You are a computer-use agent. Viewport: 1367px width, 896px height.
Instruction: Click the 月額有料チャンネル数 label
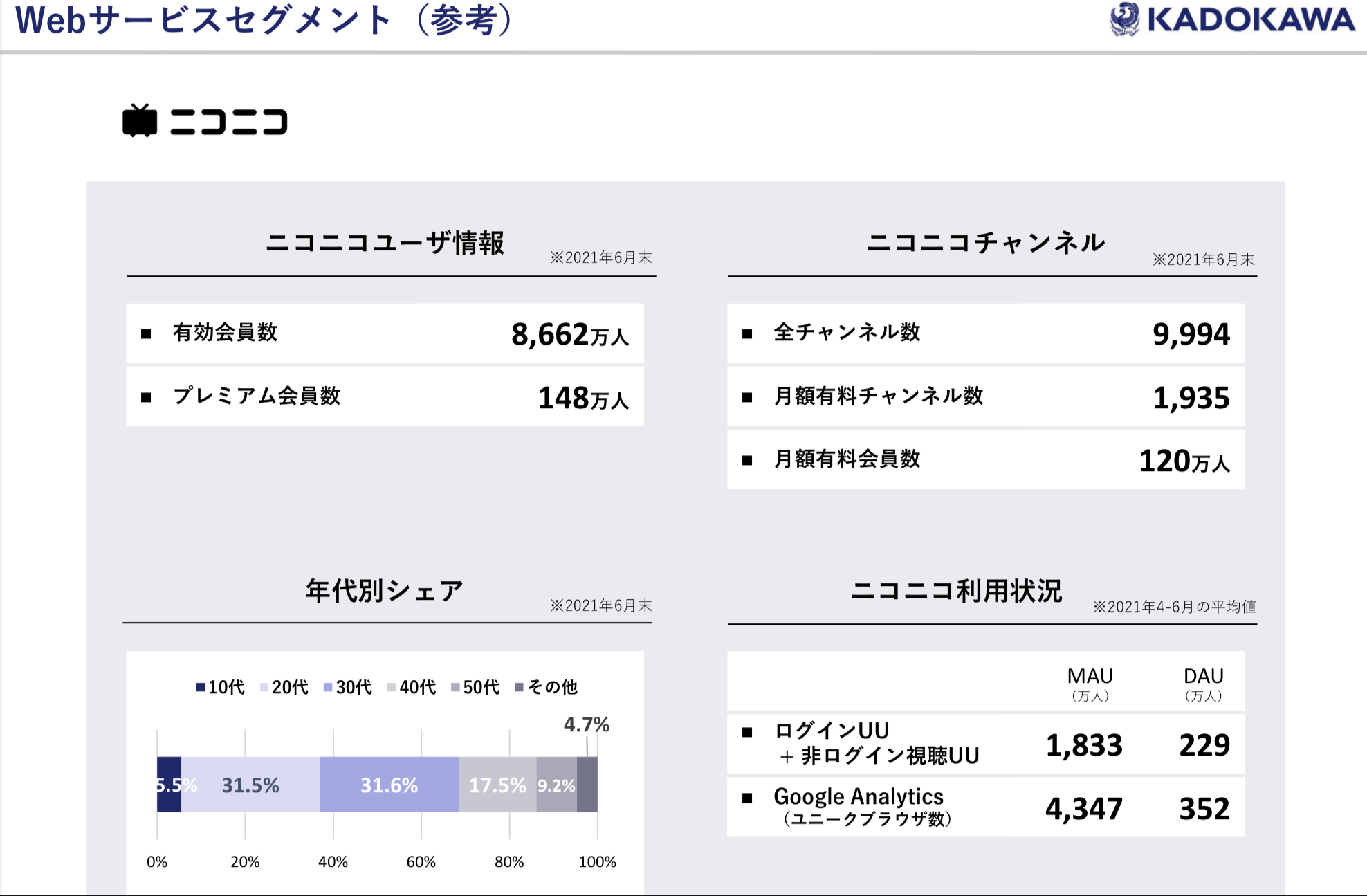(x=879, y=396)
